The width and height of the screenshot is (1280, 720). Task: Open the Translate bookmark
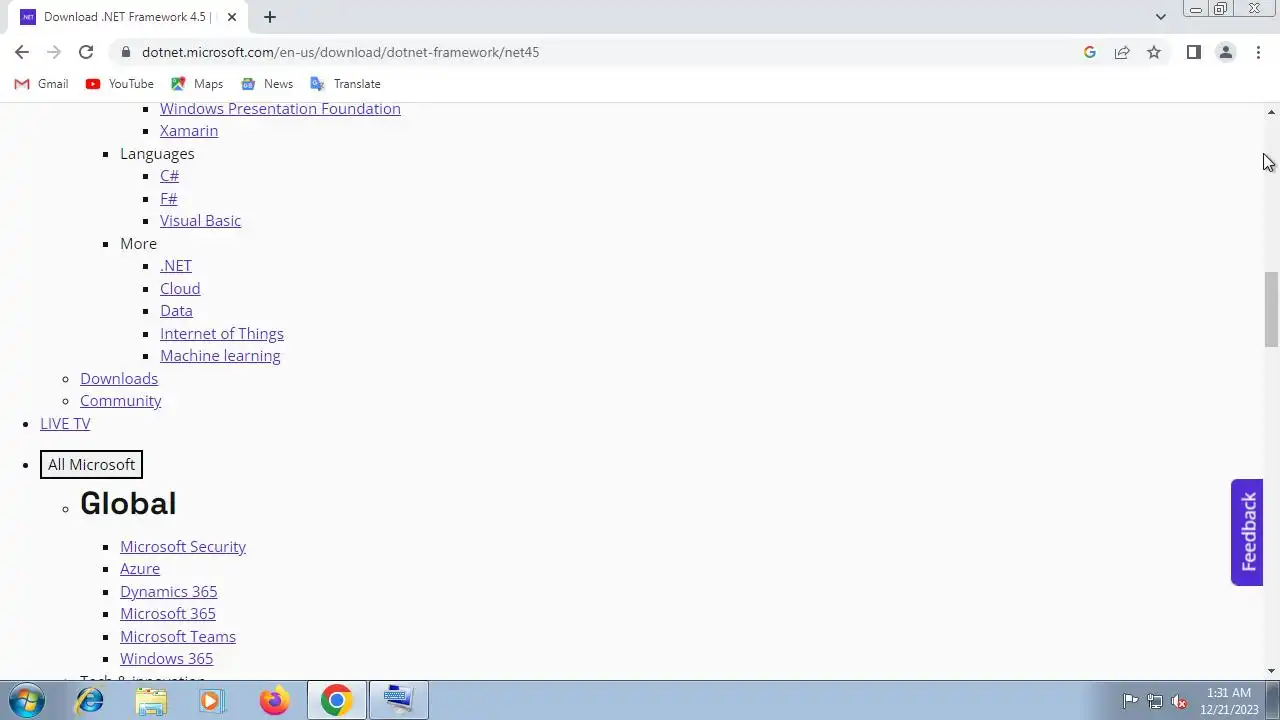[x=345, y=84]
